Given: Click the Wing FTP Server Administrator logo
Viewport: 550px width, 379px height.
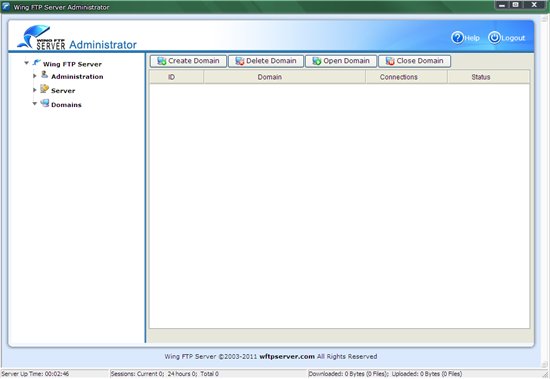Looking at the screenshot, I should pos(77,37).
